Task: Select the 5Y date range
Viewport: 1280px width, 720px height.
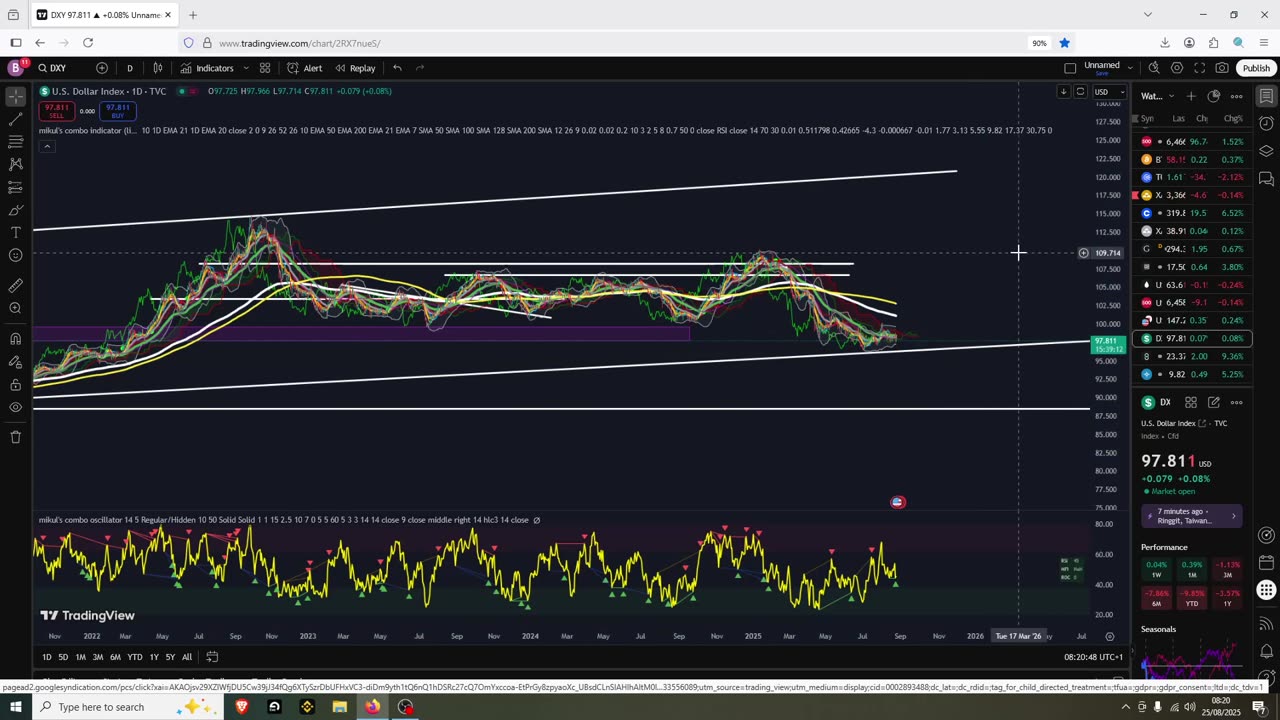Action: click(x=170, y=657)
